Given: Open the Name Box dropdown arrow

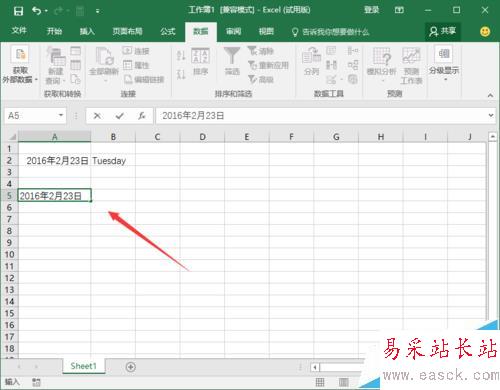Looking at the screenshot, I should click(61, 115).
